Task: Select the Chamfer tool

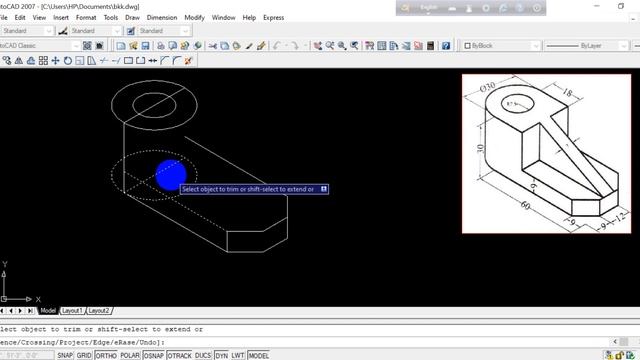Action: click(x=164, y=61)
